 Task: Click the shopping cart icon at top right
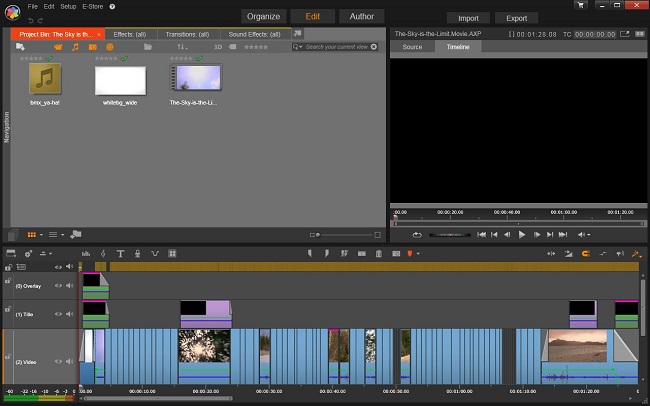click(x=581, y=6)
